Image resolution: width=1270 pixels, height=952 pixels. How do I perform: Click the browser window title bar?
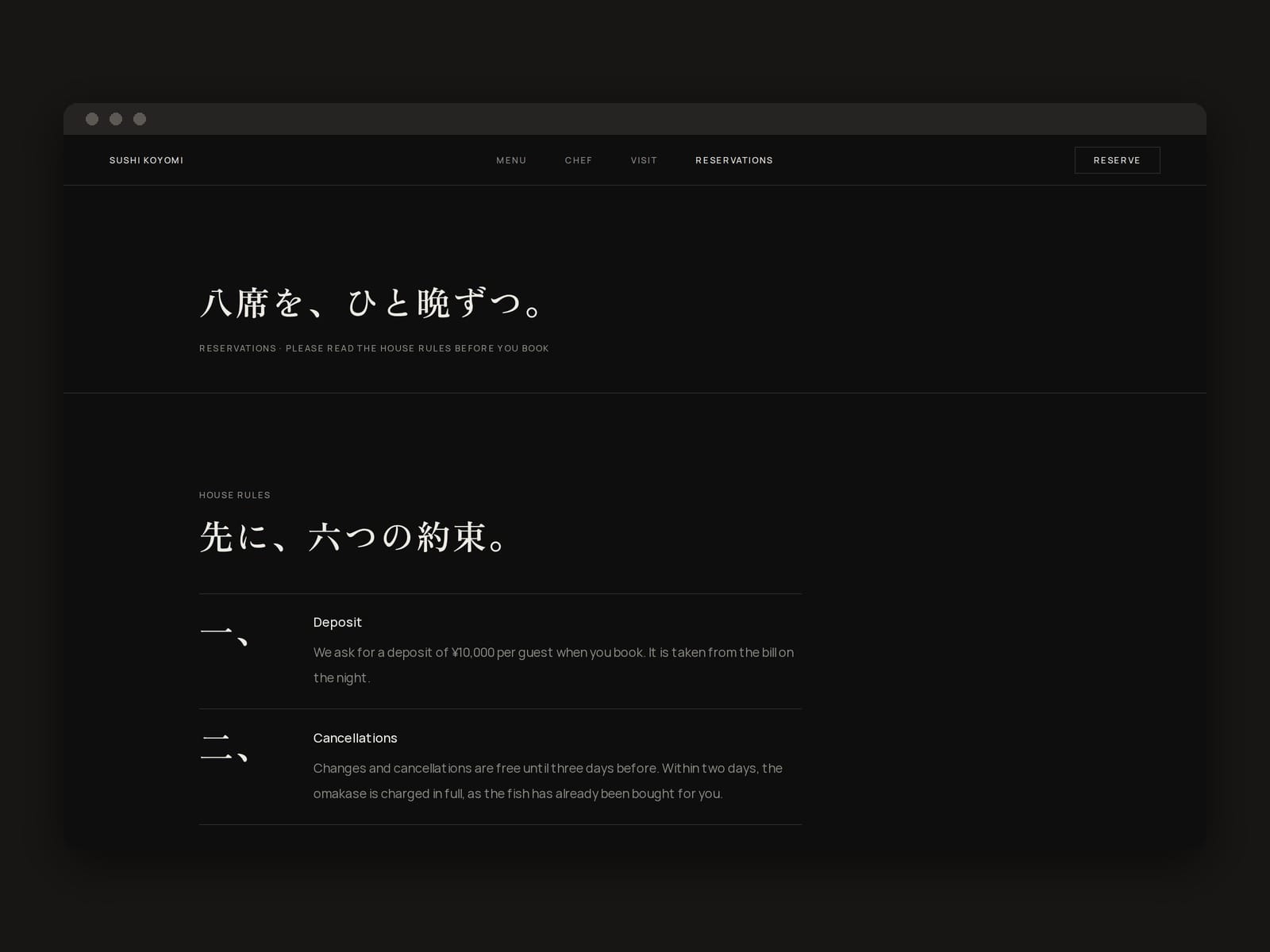point(635,119)
